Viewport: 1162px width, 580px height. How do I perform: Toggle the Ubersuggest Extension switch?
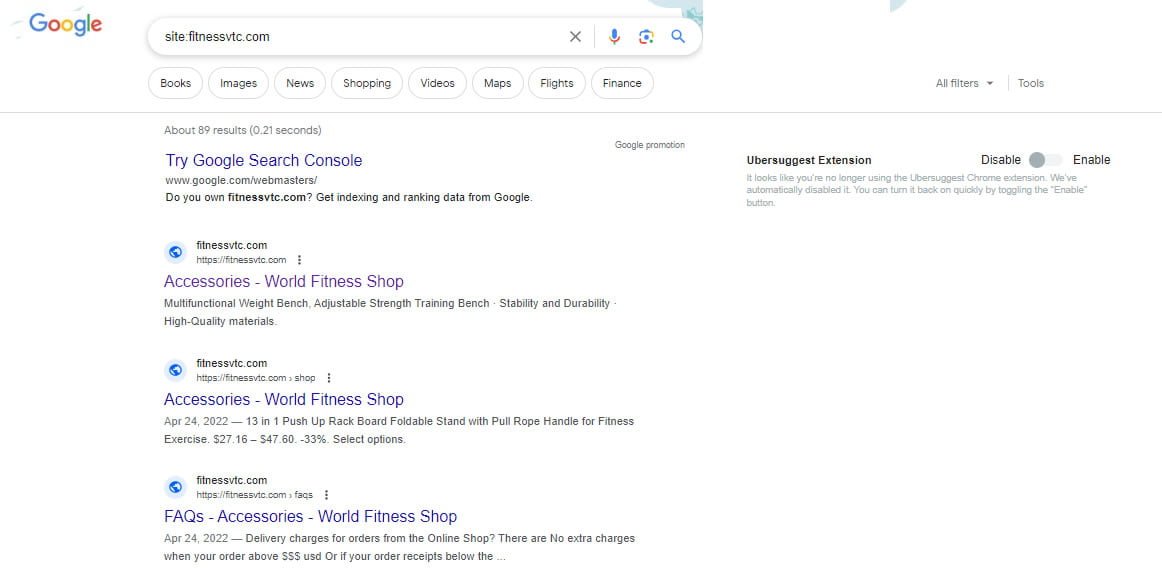tap(1046, 160)
